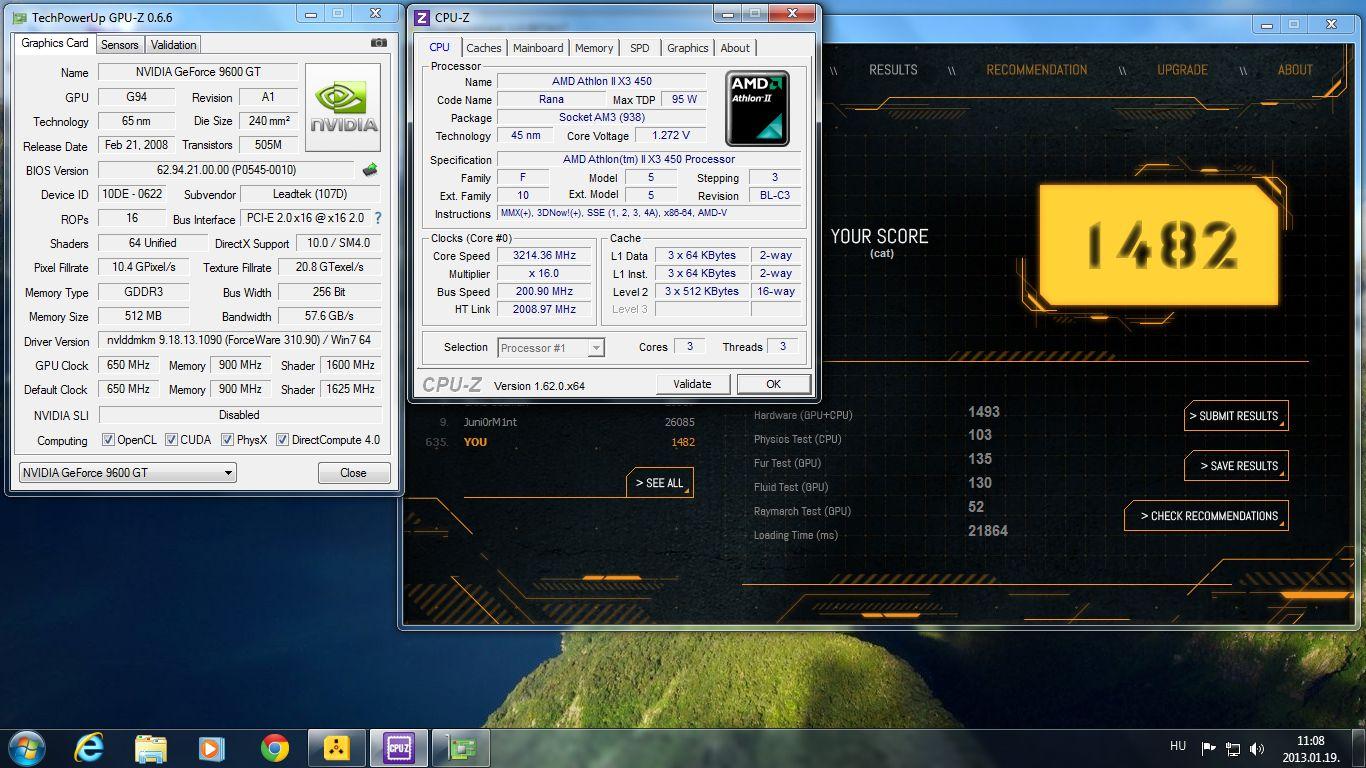Click the network tray icon

pyautogui.click(x=1233, y=748)
